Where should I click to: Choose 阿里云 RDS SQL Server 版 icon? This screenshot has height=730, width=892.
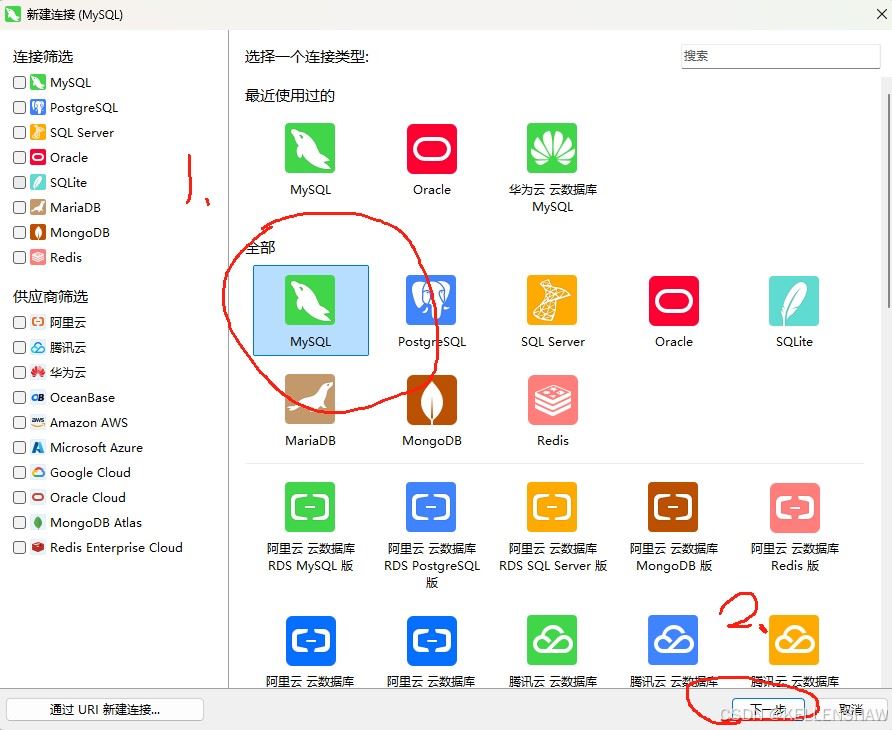coord(552,507)
